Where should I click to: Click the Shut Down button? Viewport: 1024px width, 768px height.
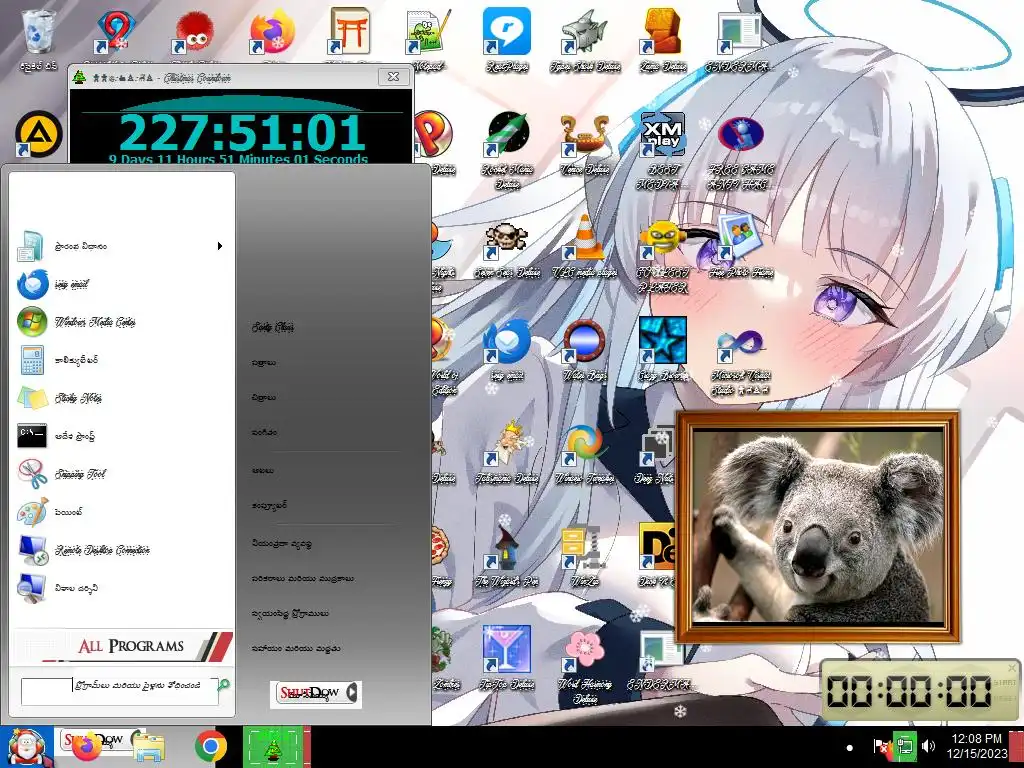point(308,693)
